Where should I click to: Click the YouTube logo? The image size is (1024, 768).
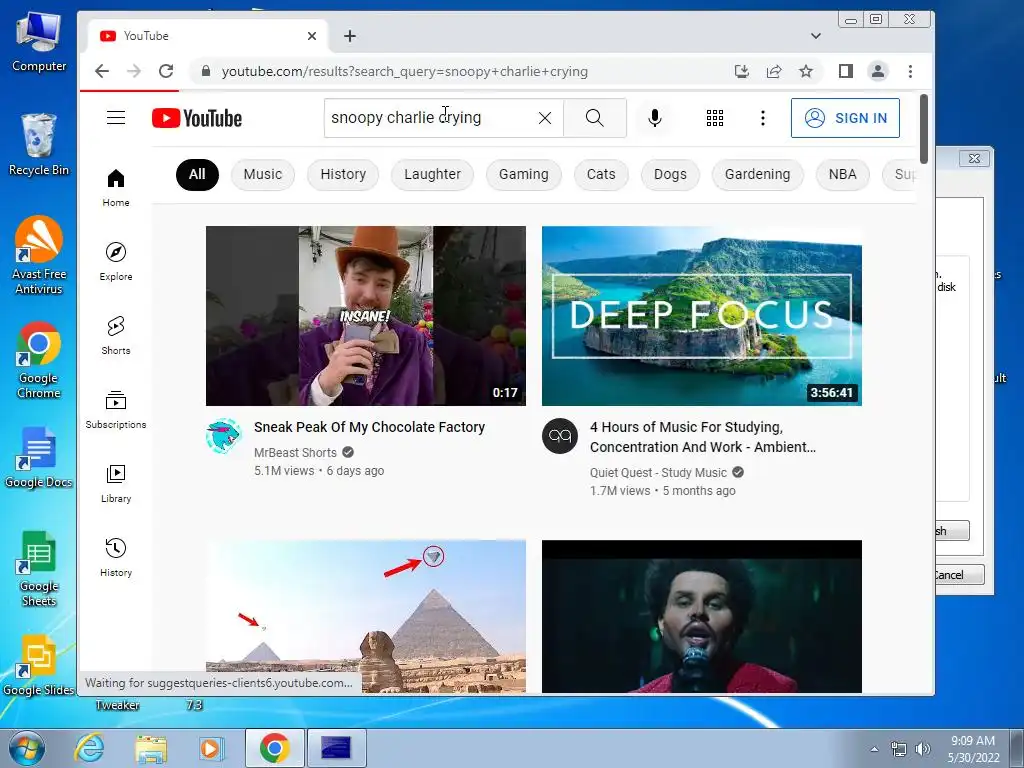pyautogui.click(x=197, y=118)
